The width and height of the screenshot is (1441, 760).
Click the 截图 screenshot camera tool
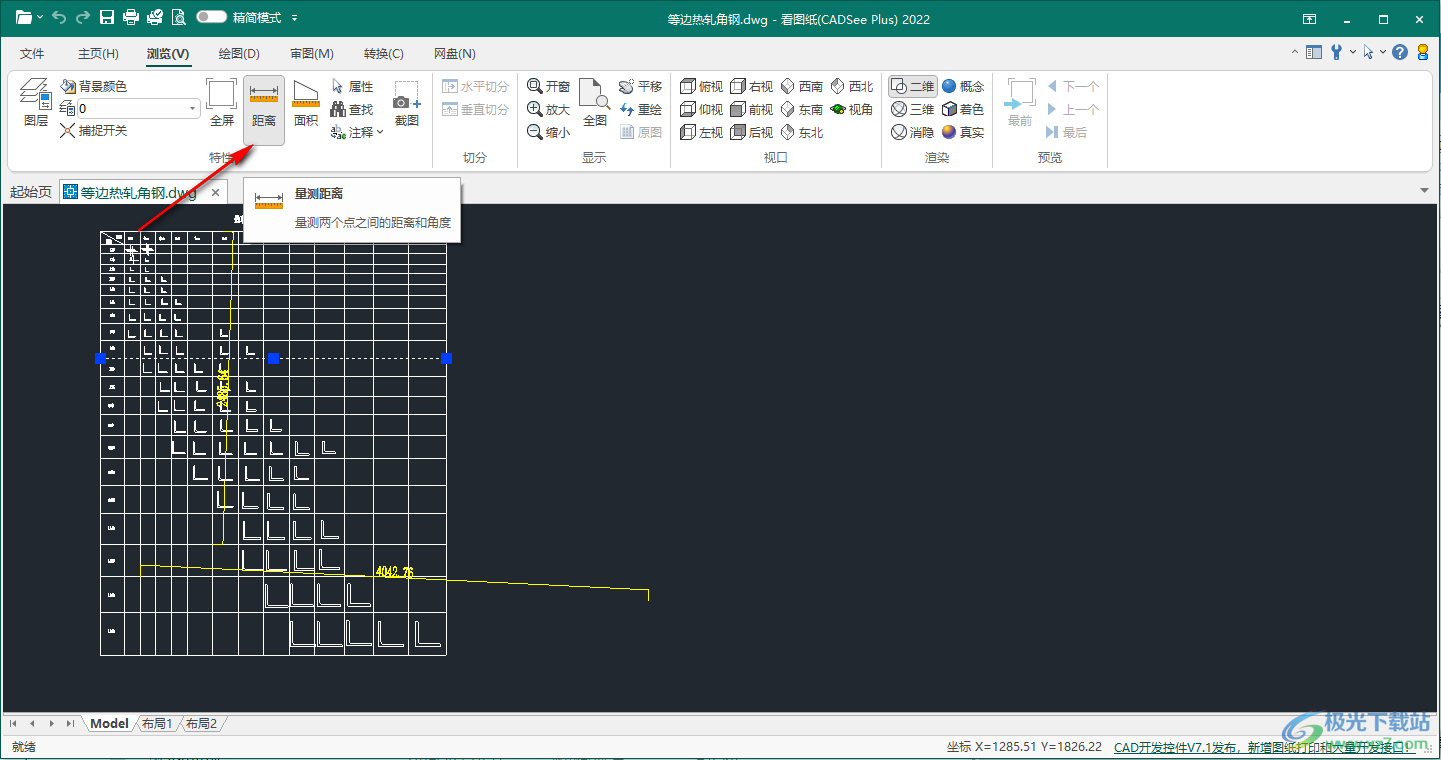[x=407, y=104]
